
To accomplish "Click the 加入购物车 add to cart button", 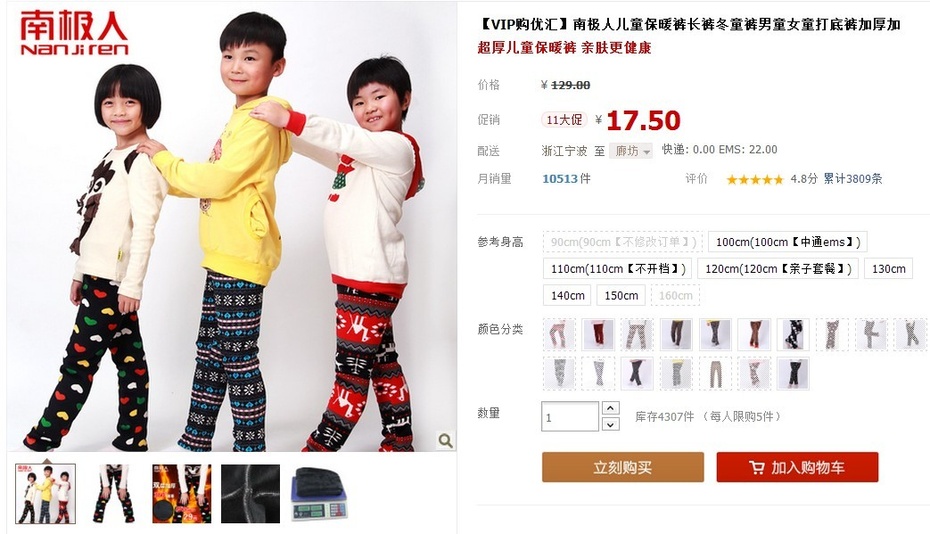I will pos(797,467).
